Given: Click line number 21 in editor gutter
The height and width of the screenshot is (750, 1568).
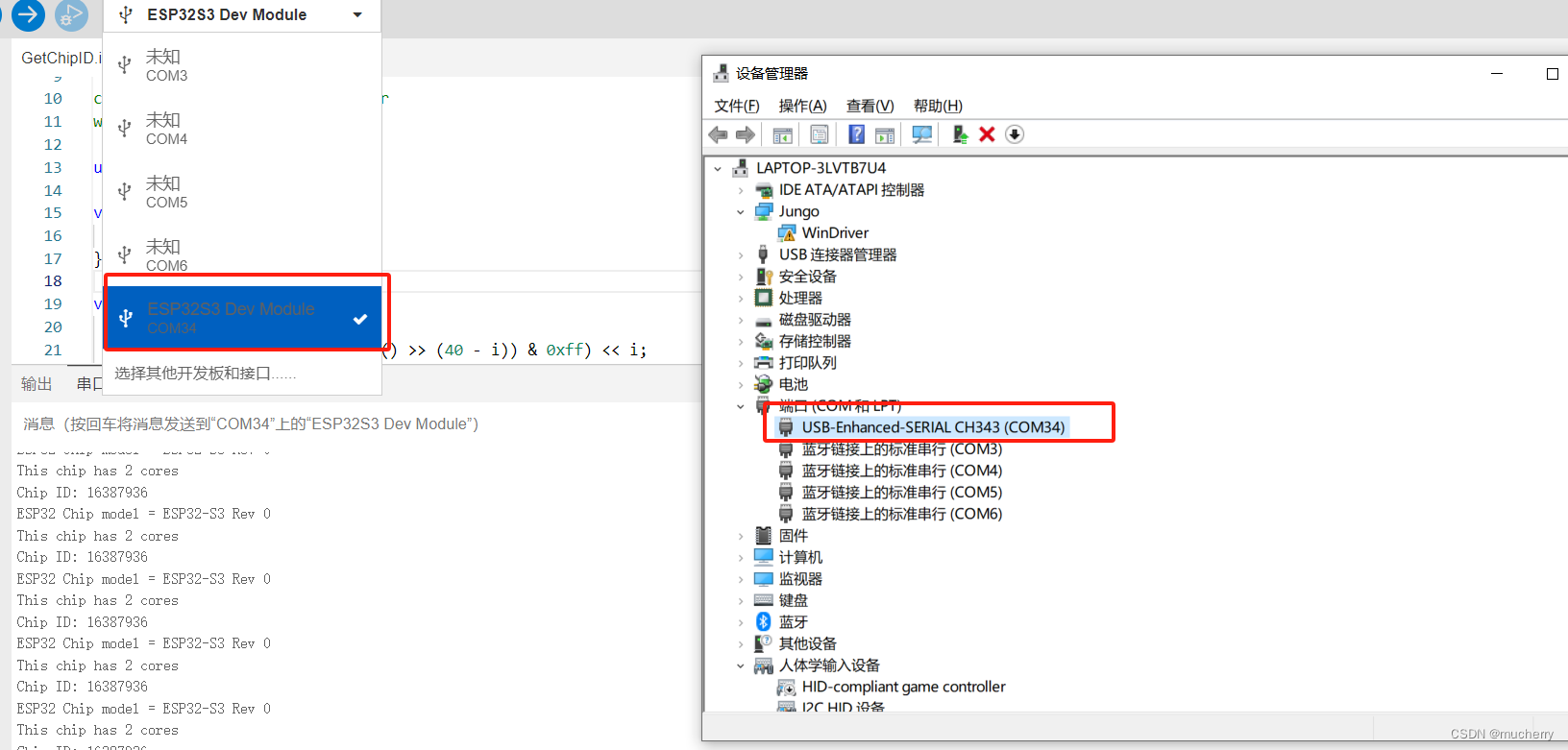Looking at the screenshot, I should point(53,351).
